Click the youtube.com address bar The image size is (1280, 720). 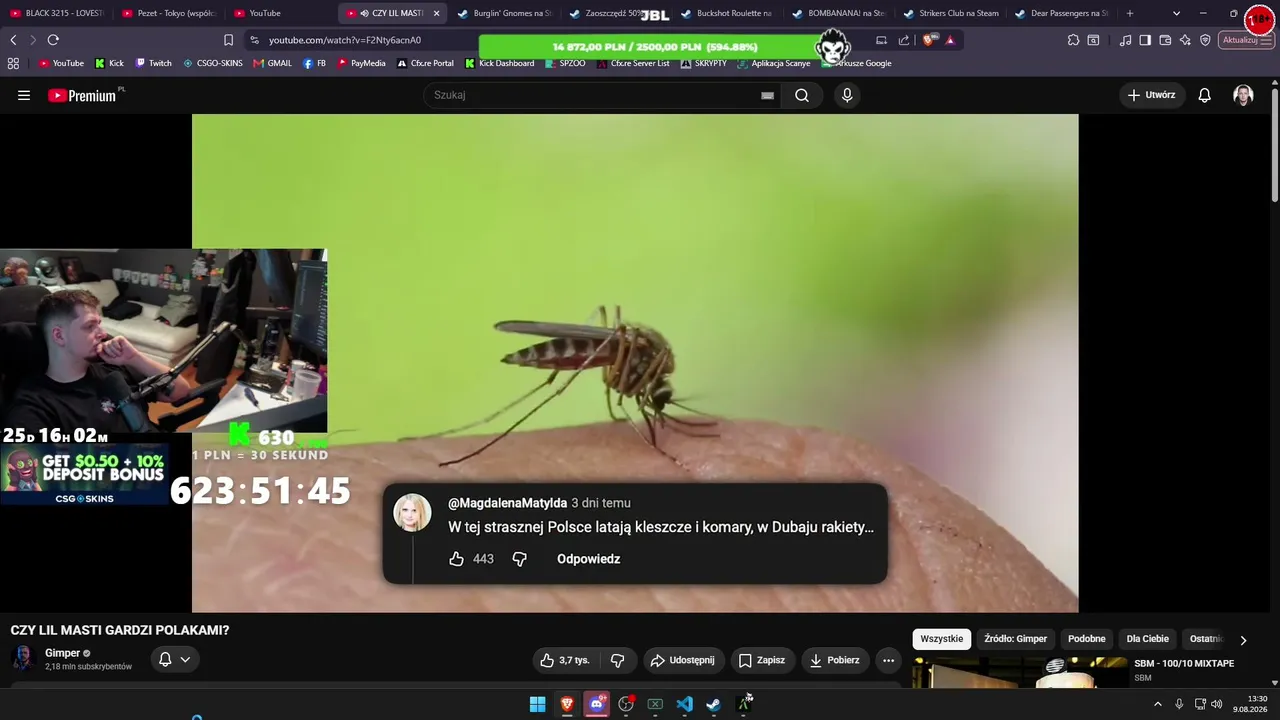(x=345, y=40)
